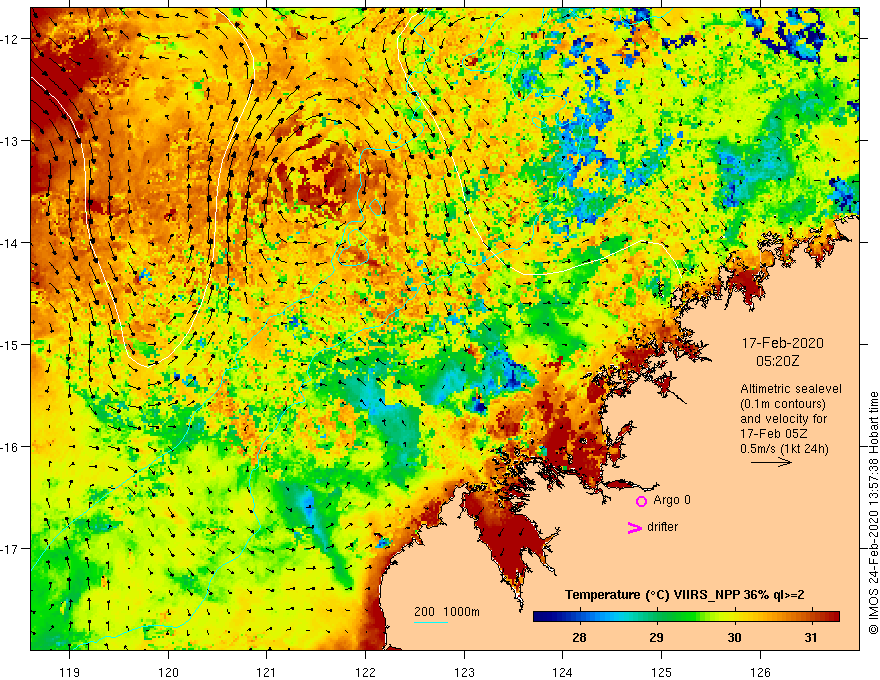Click the IMOS copyright timestamp text

[873, 513]
